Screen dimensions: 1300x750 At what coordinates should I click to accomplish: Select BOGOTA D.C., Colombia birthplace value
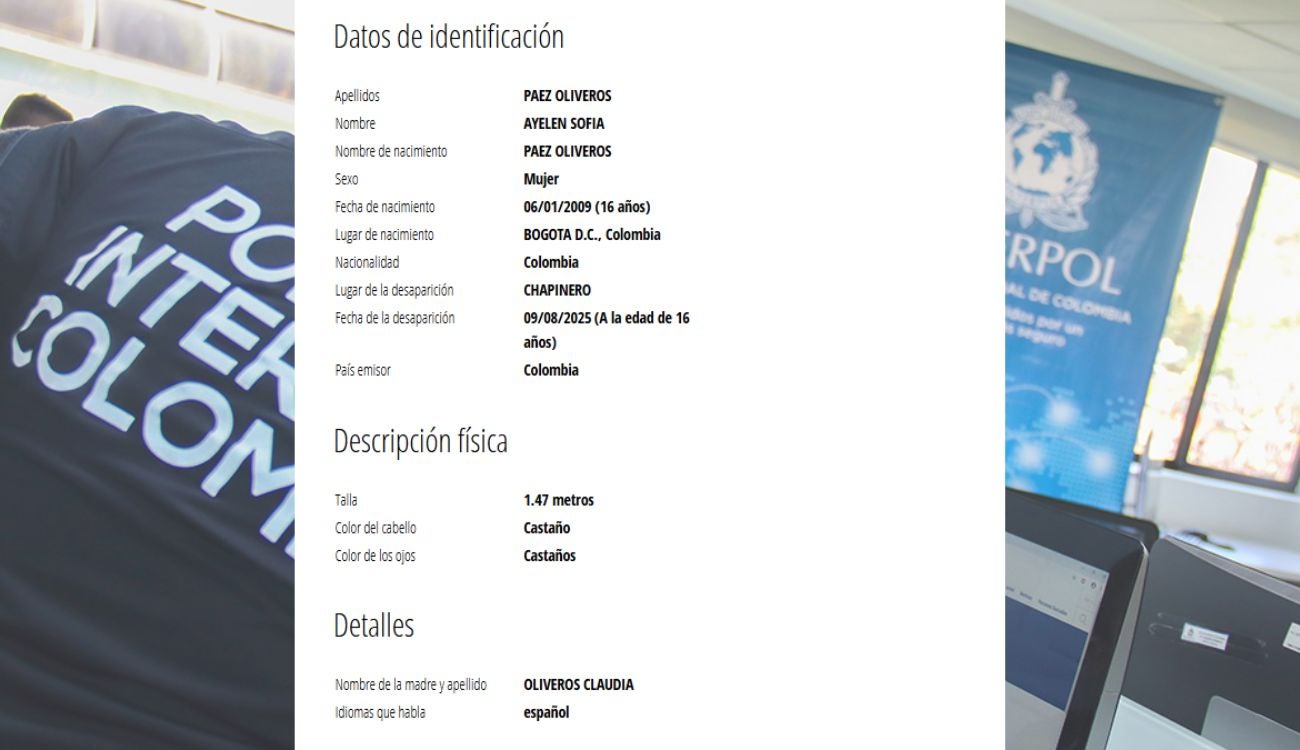tap(593, 234)
